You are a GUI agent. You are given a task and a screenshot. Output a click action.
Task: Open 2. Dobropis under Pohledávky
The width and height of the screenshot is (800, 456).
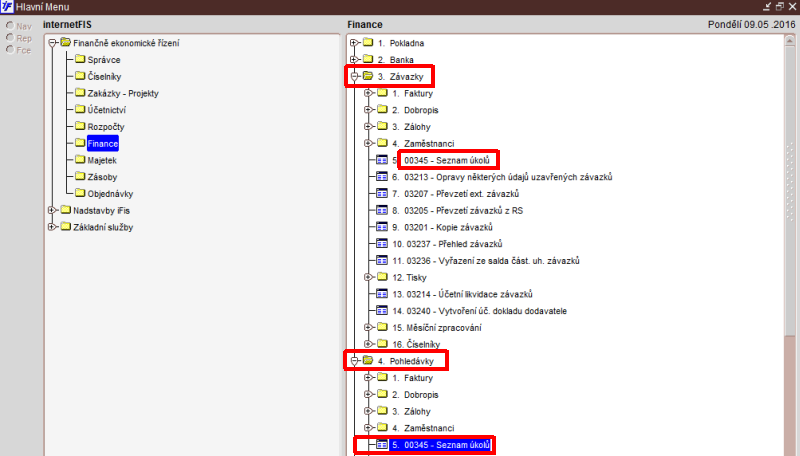pos(415,395)
